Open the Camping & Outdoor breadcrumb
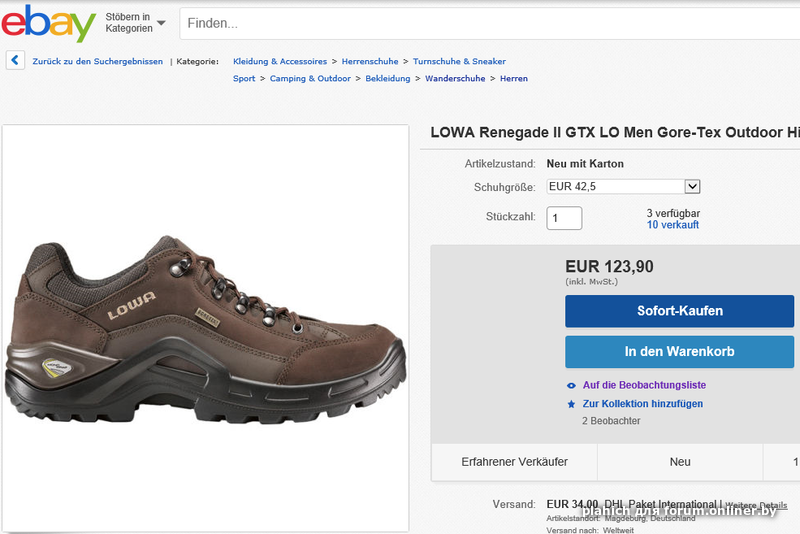 310,79
